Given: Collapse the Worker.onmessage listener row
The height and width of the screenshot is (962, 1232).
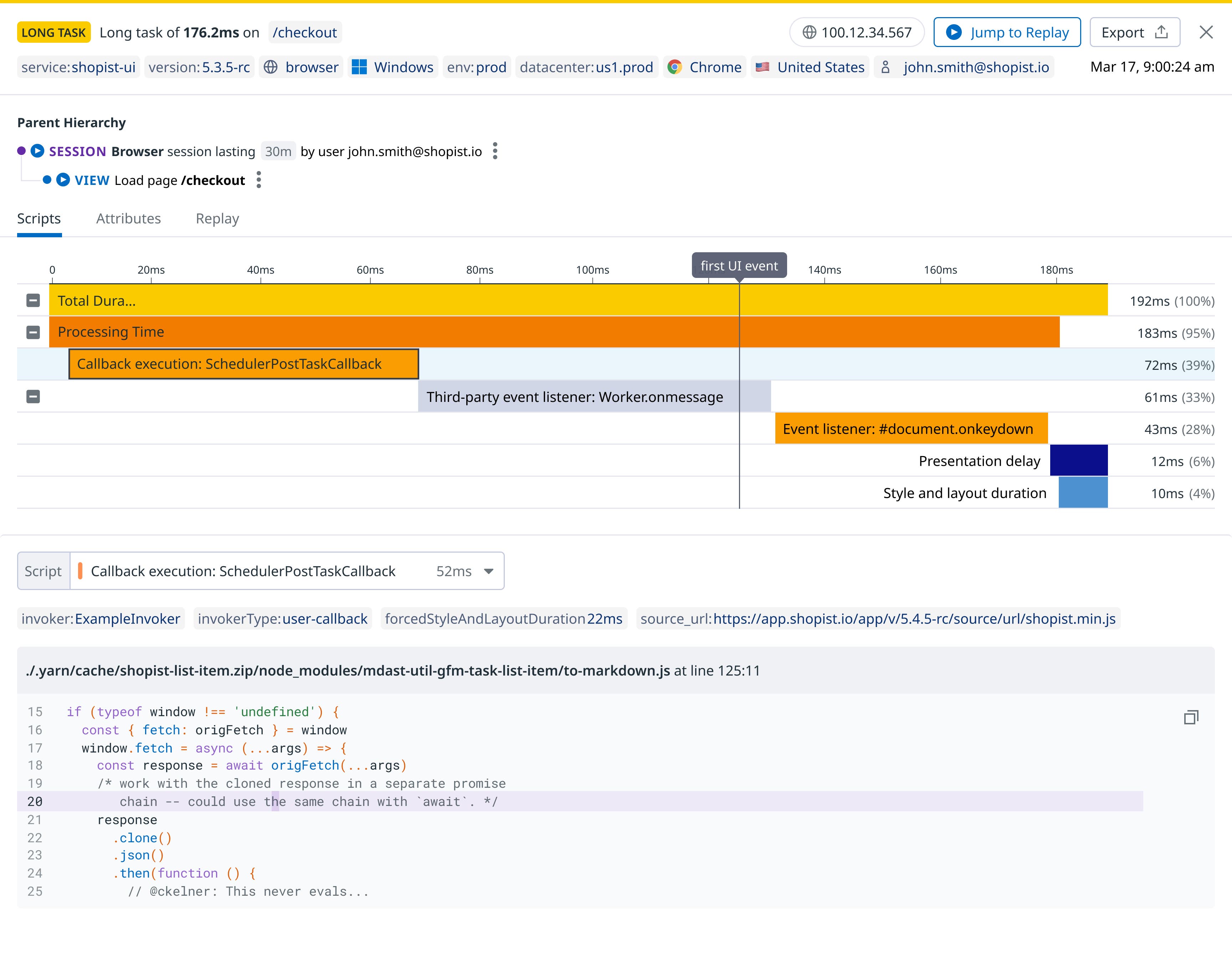Looking at the screenshot, I should point(33,397).
